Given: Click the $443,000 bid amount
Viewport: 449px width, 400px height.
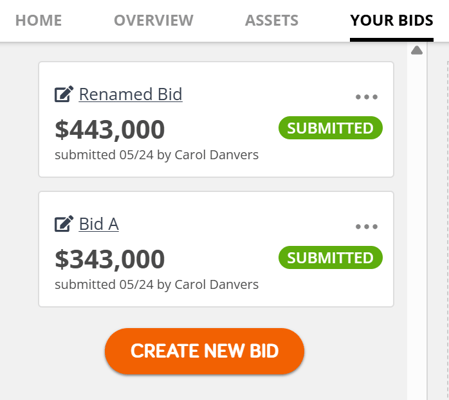Looking at the screenshot, I should tap(110, 129).
